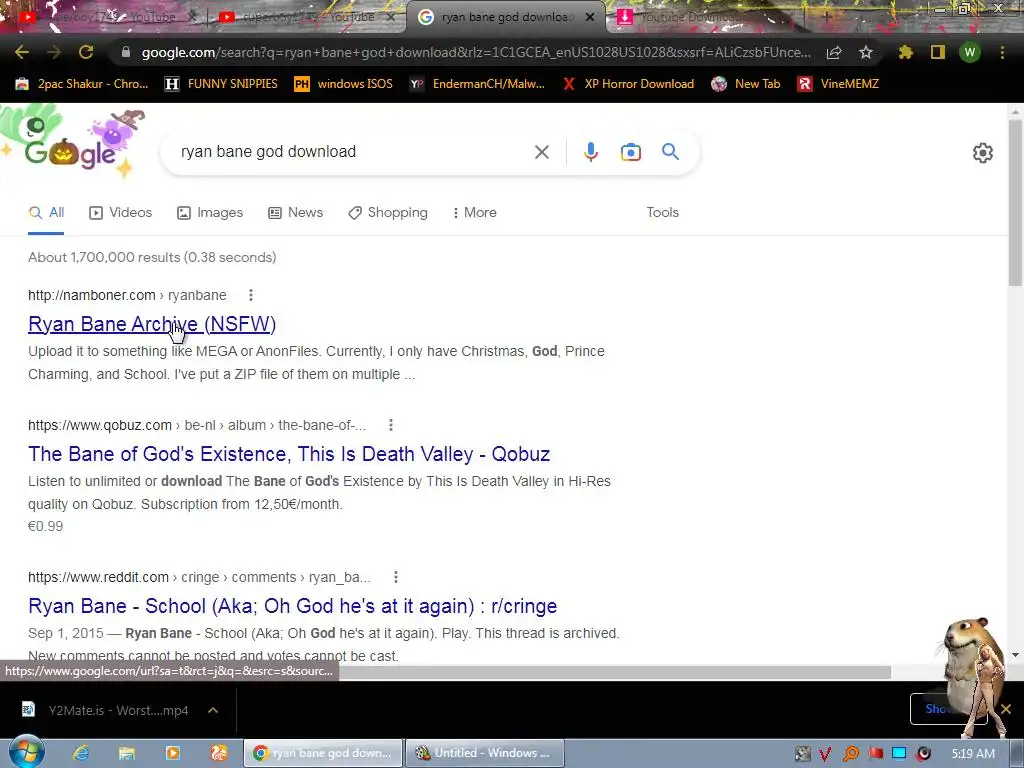Select the Videos results tab
This screenshot has height=768, width=1024.
tap(121, 212)
